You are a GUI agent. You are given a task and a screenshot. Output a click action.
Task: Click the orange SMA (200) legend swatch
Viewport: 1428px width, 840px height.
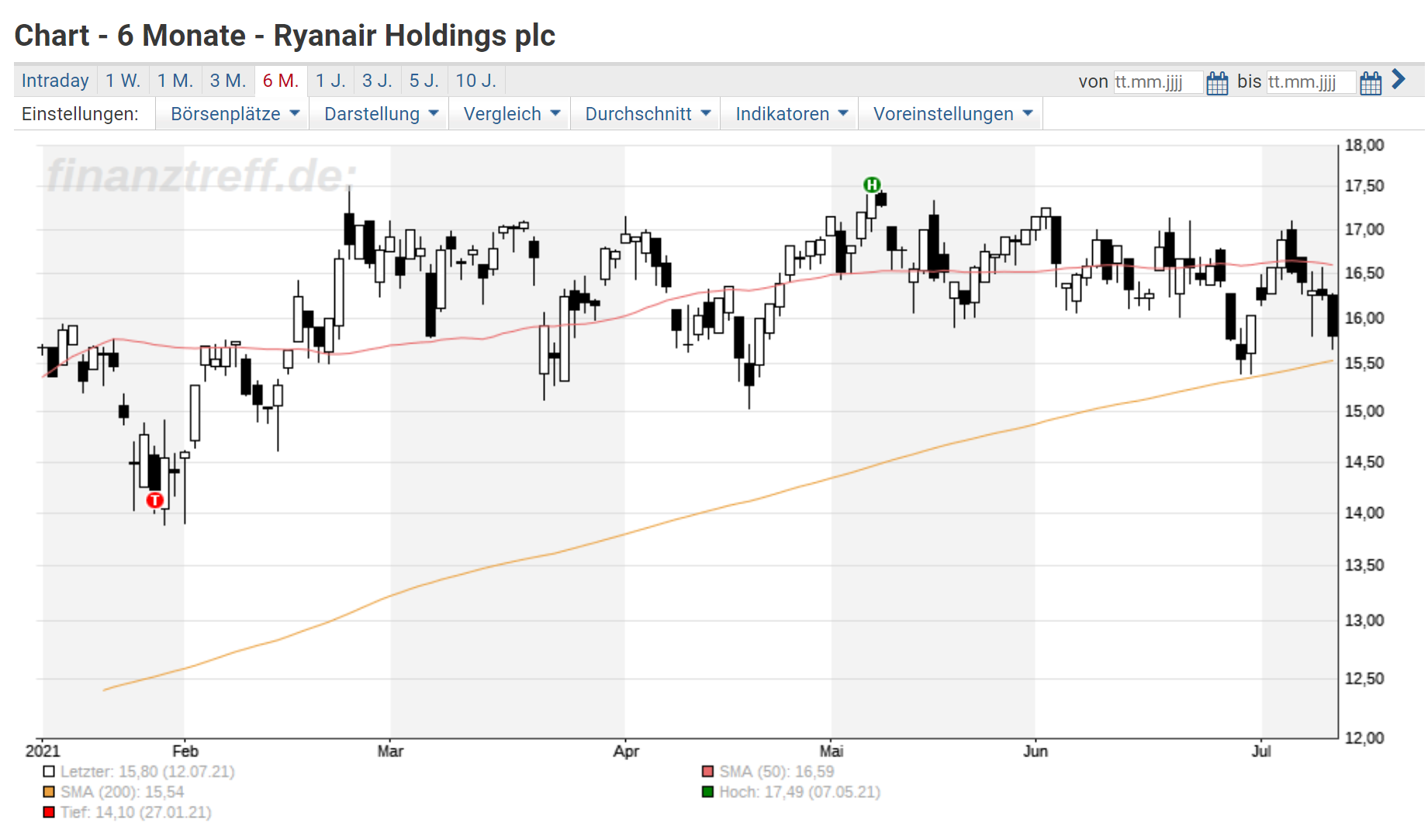tap(49, 792)
